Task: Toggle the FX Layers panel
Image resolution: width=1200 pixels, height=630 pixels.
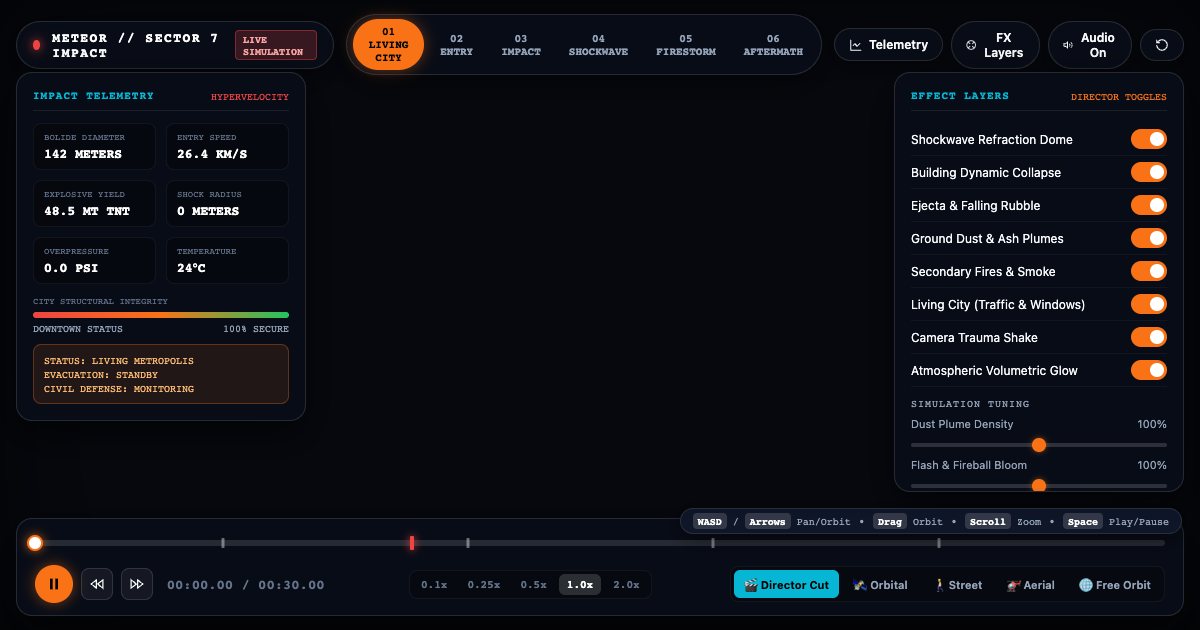Action: [x=995, y=45]
